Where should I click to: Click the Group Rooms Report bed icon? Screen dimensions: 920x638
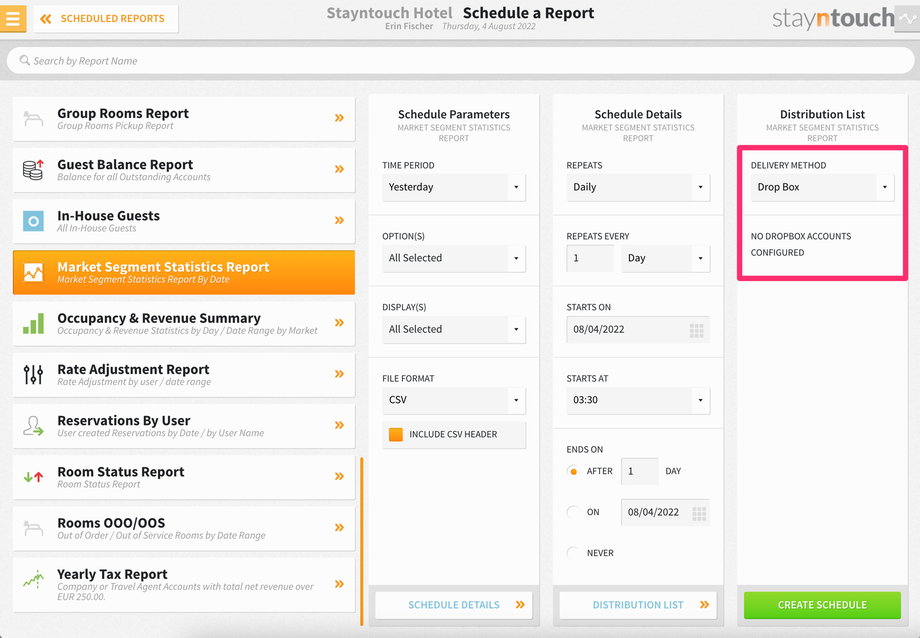click(33, 119)
